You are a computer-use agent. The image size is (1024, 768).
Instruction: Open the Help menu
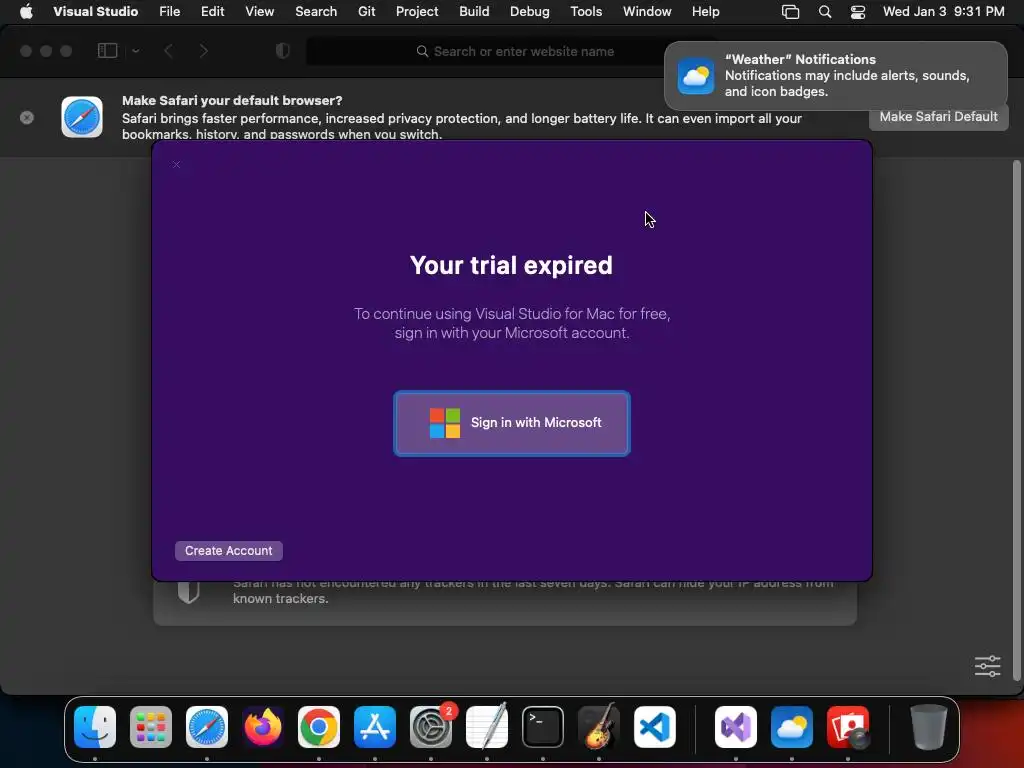pyautogui.click(x=705, y=11)
